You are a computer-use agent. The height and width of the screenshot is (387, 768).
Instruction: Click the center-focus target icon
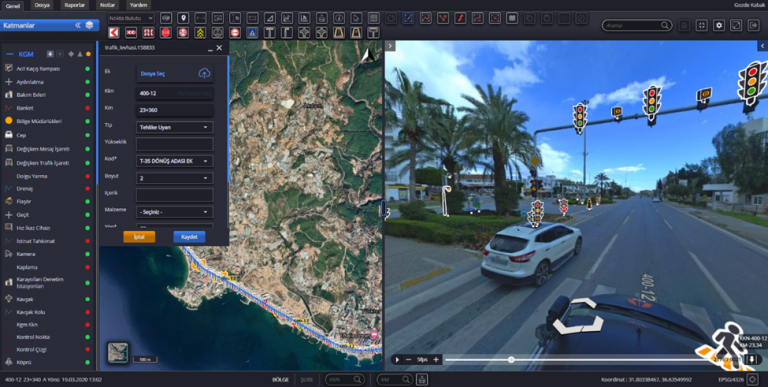click(701, 25)
